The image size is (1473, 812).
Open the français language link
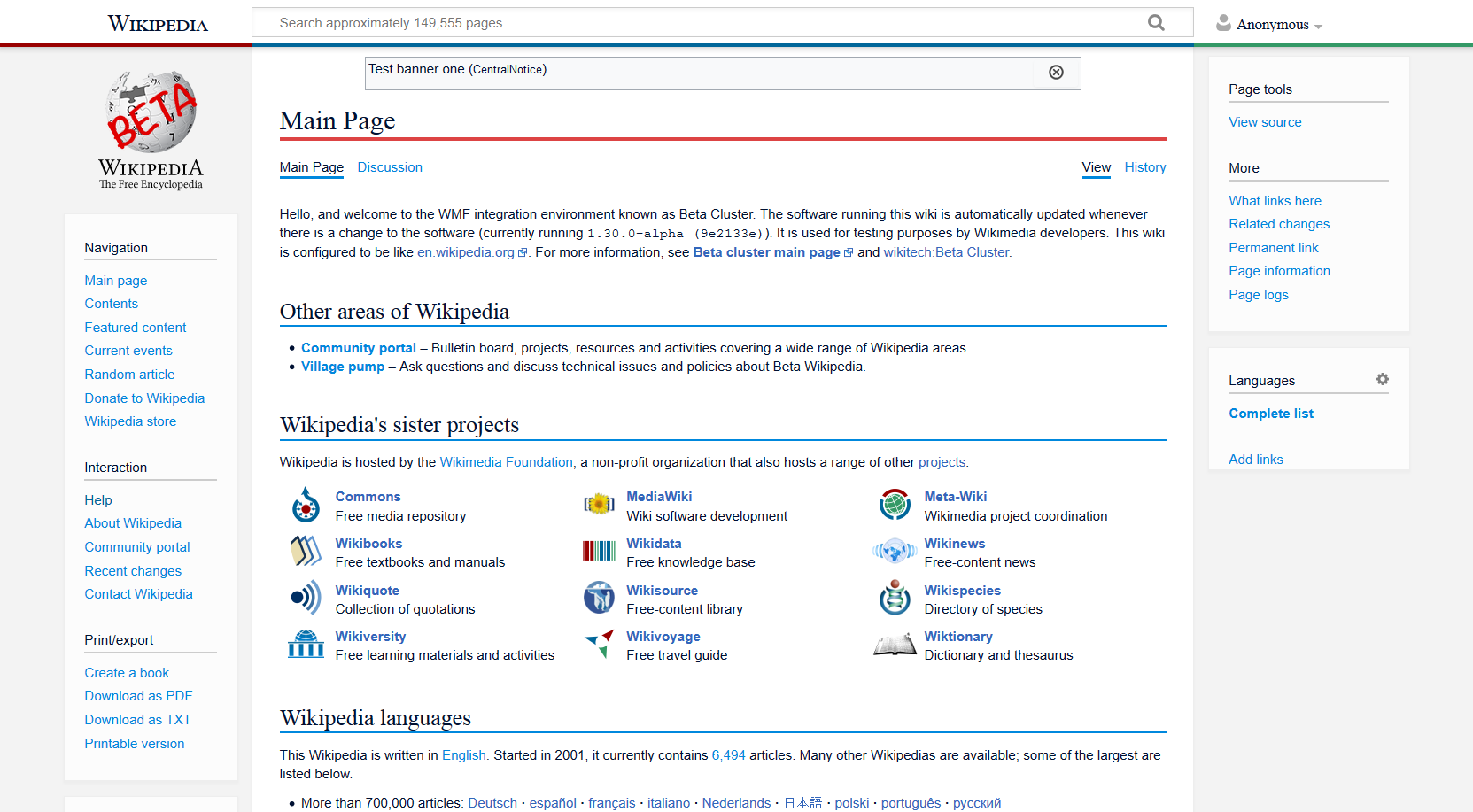(x=612, y=803)
